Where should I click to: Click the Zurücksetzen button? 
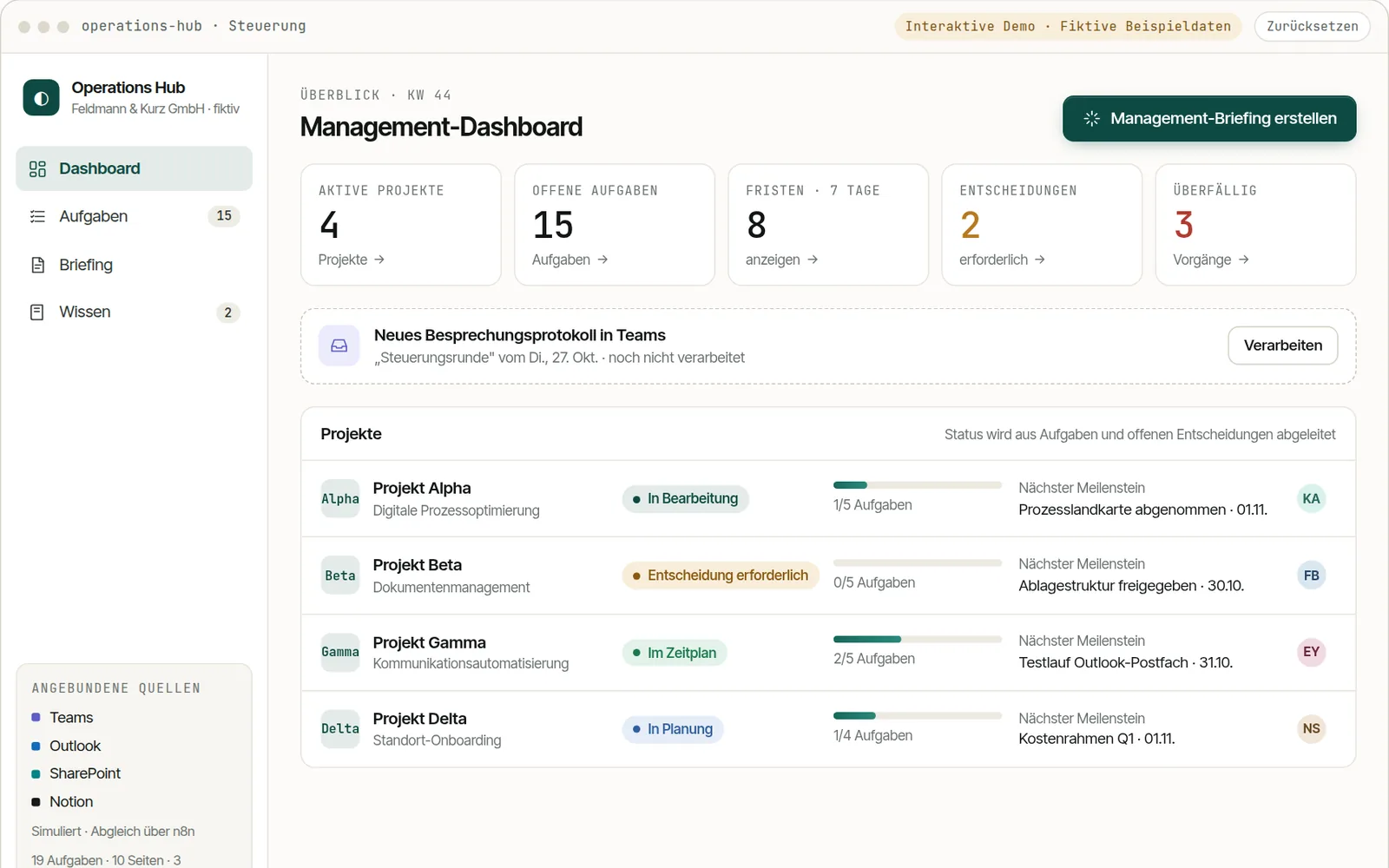[x=1312, y=26]
